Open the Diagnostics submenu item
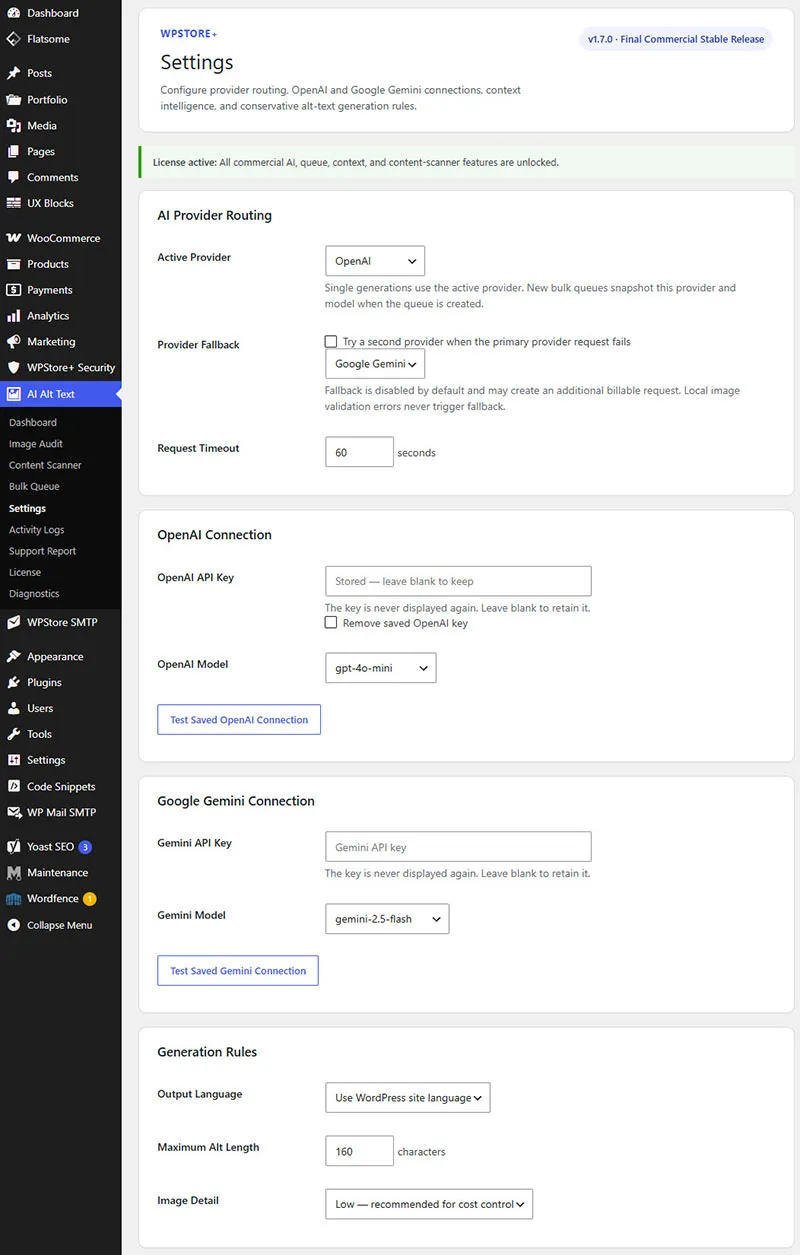Image resolution: width=800 pixels, height=1255 pixels. point(34,593)
